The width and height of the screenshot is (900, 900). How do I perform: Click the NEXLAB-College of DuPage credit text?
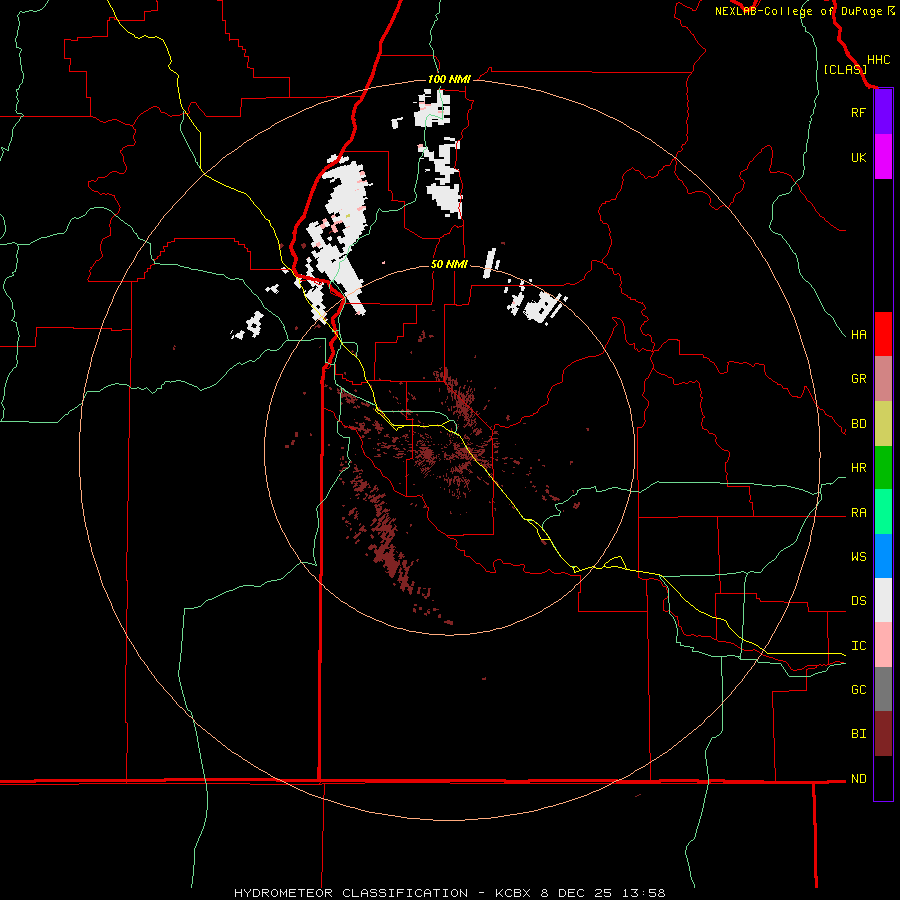(x=798, y=11)
